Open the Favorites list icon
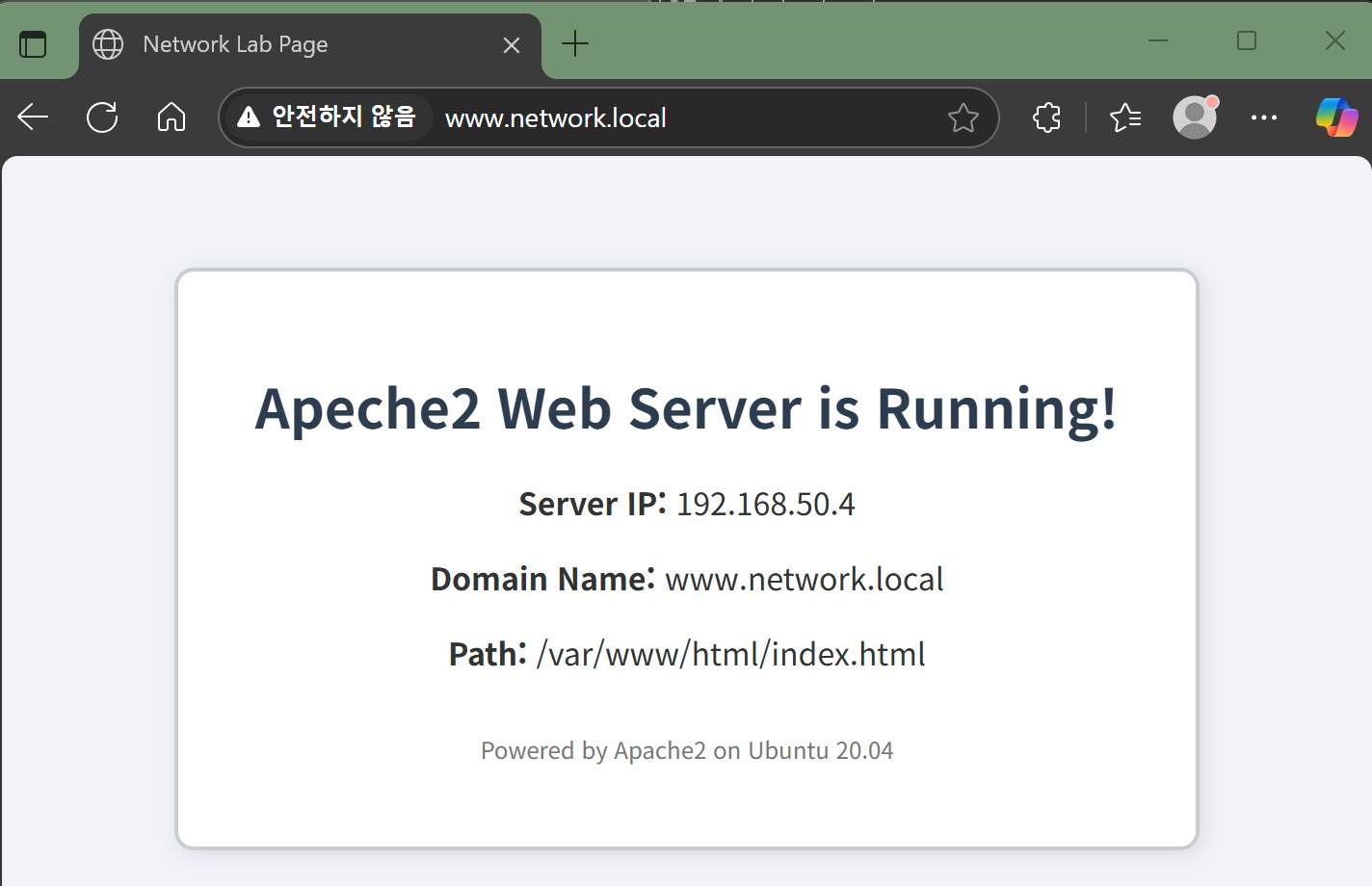This screenshot has width=1372, height=886. pos(1125,117)
